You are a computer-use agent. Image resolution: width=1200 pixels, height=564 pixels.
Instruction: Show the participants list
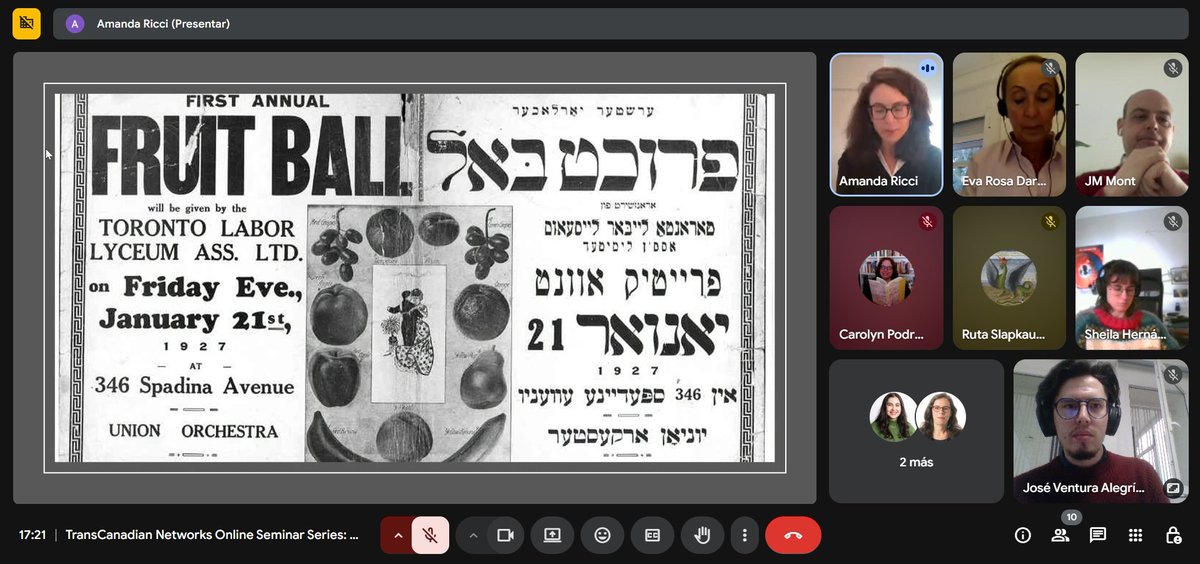tap(1060, 535)
